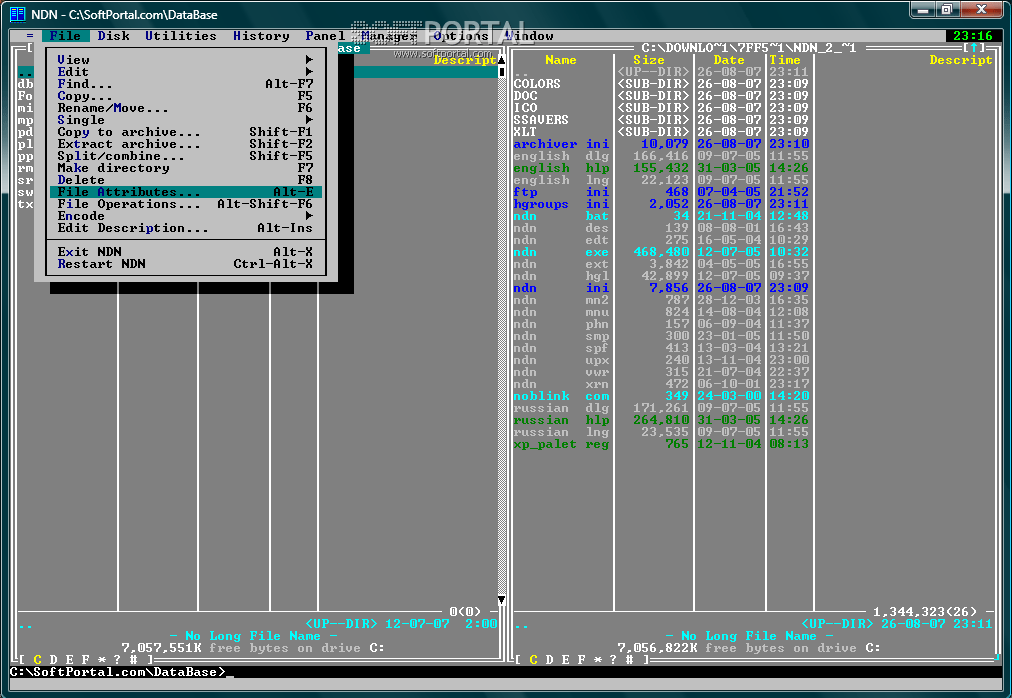
Task: Click * in right panel drive bar
Action: click(x=598, y=659)
